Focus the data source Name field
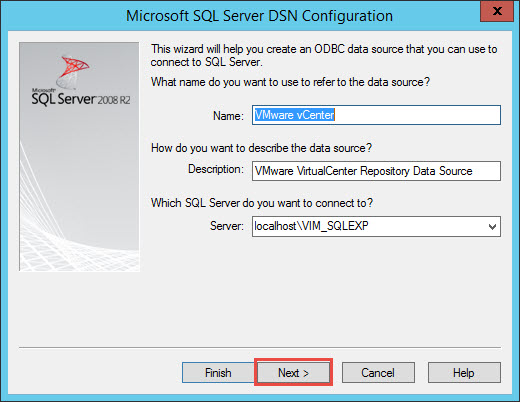This screenshot has width=520, height=402. [x=376, y=115]
